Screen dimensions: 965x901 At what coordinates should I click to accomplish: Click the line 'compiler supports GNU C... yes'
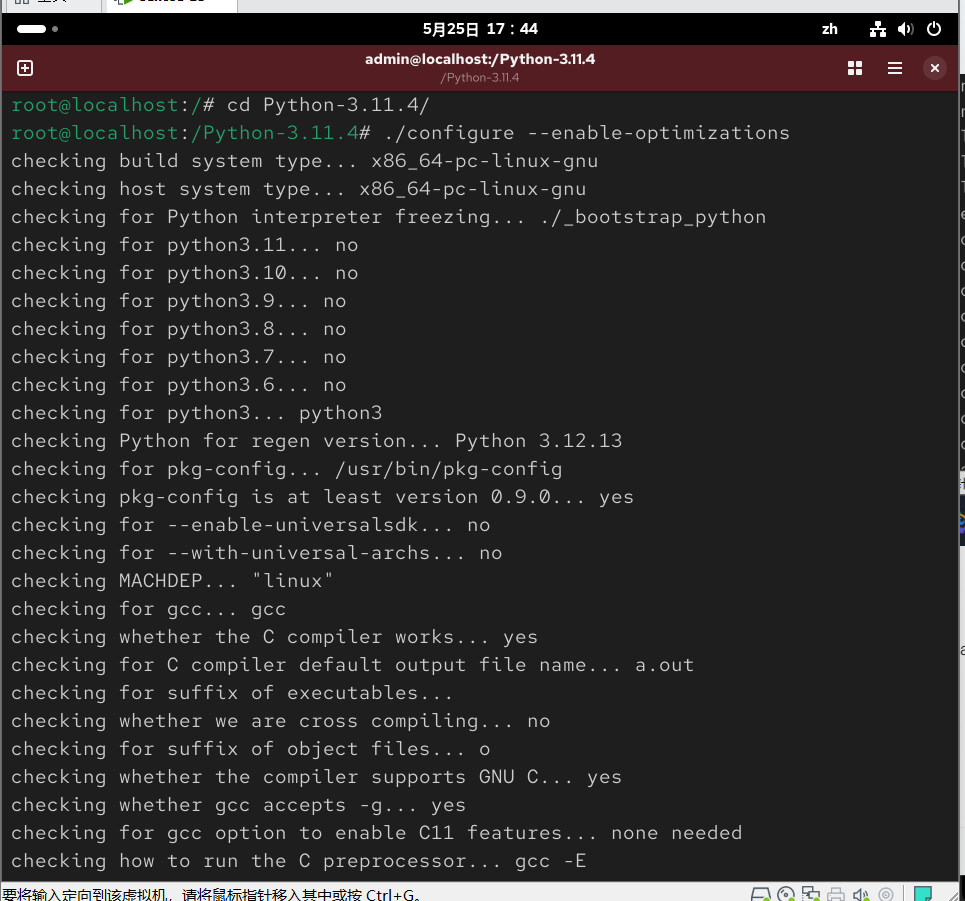point(316,777)
